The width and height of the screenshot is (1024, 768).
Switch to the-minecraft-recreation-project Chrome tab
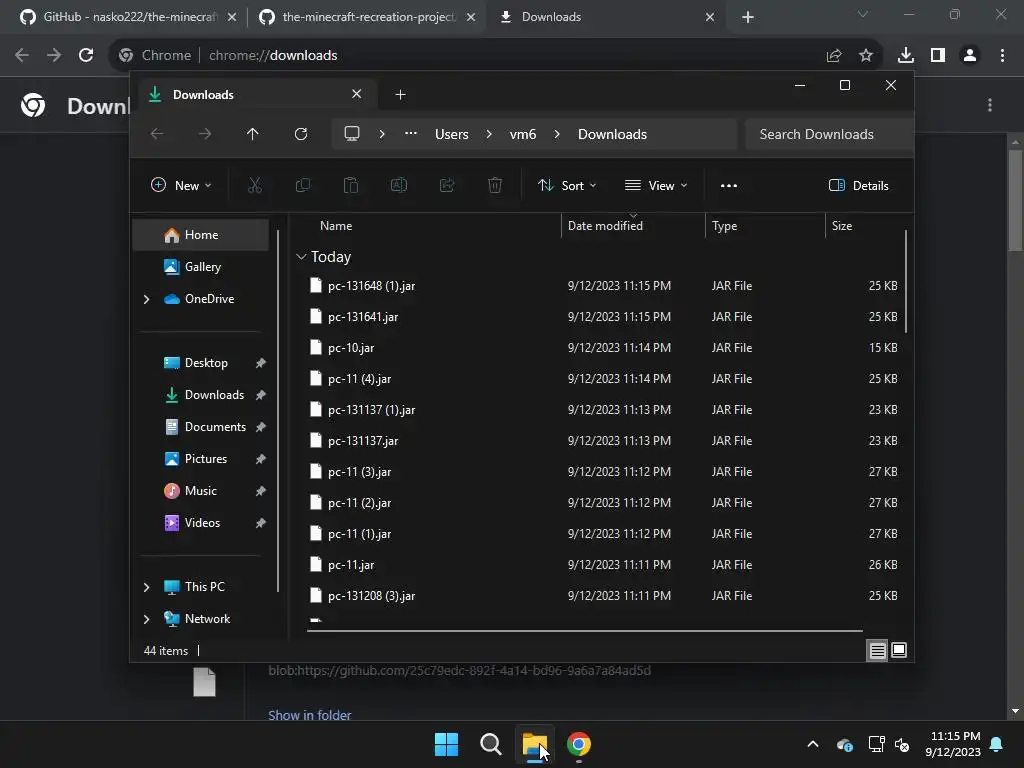click(368, 17)
